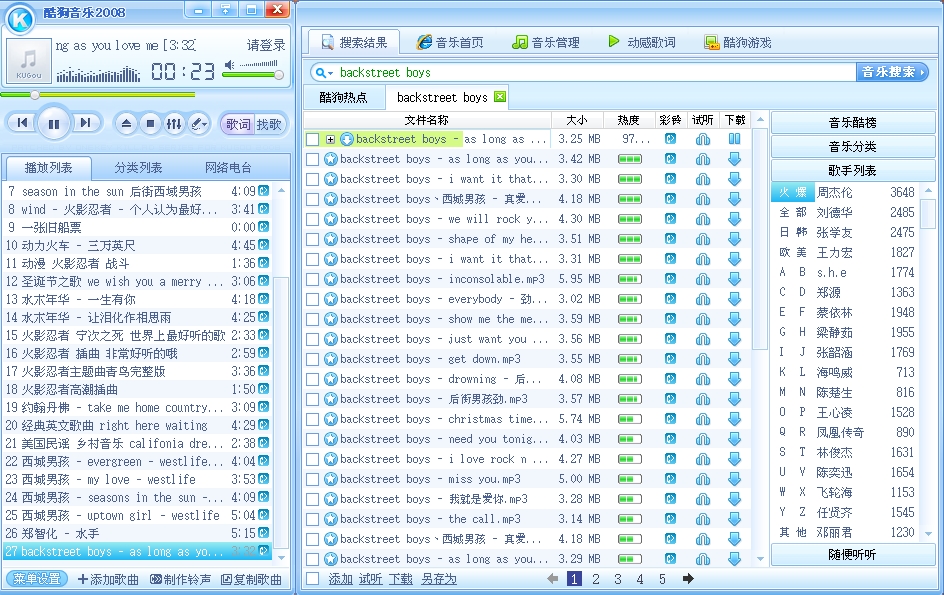This screenshot has height=595, width=944.
Task: Skip to the next track
Action: point(85,123)
